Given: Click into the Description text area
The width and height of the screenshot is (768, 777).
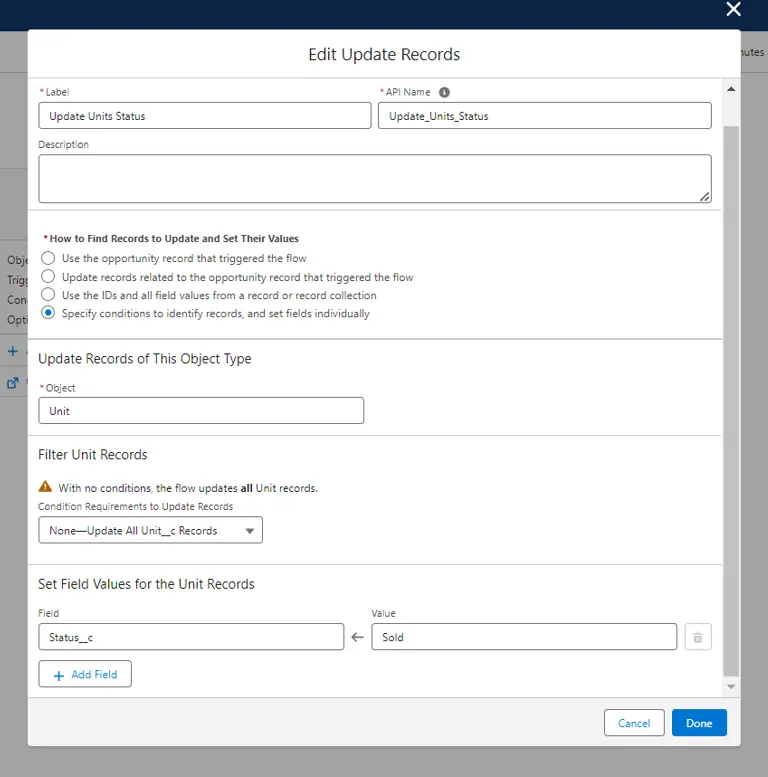Looking at the screenshot, I should (x=374, y=179).
